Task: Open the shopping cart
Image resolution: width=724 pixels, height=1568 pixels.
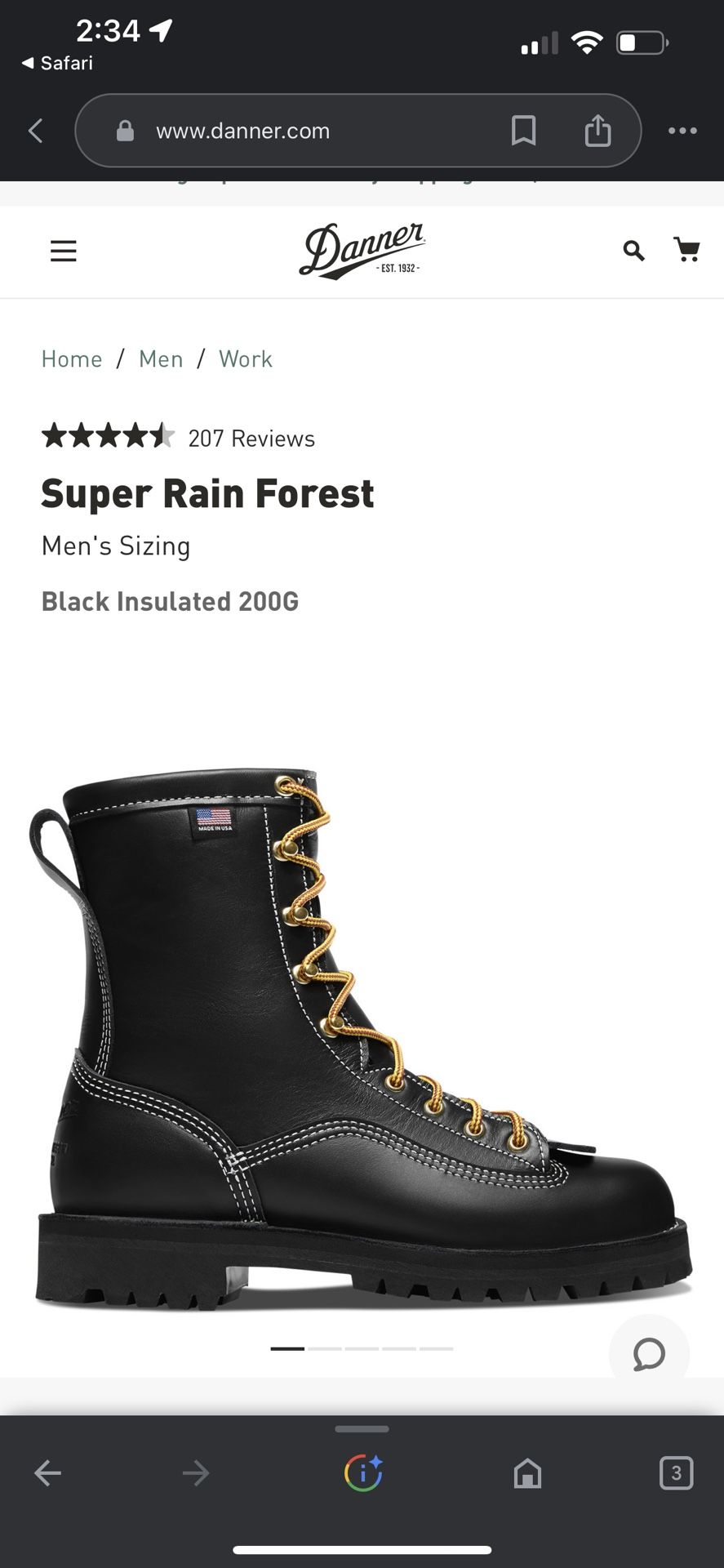Action: click(x=687, y=249)
